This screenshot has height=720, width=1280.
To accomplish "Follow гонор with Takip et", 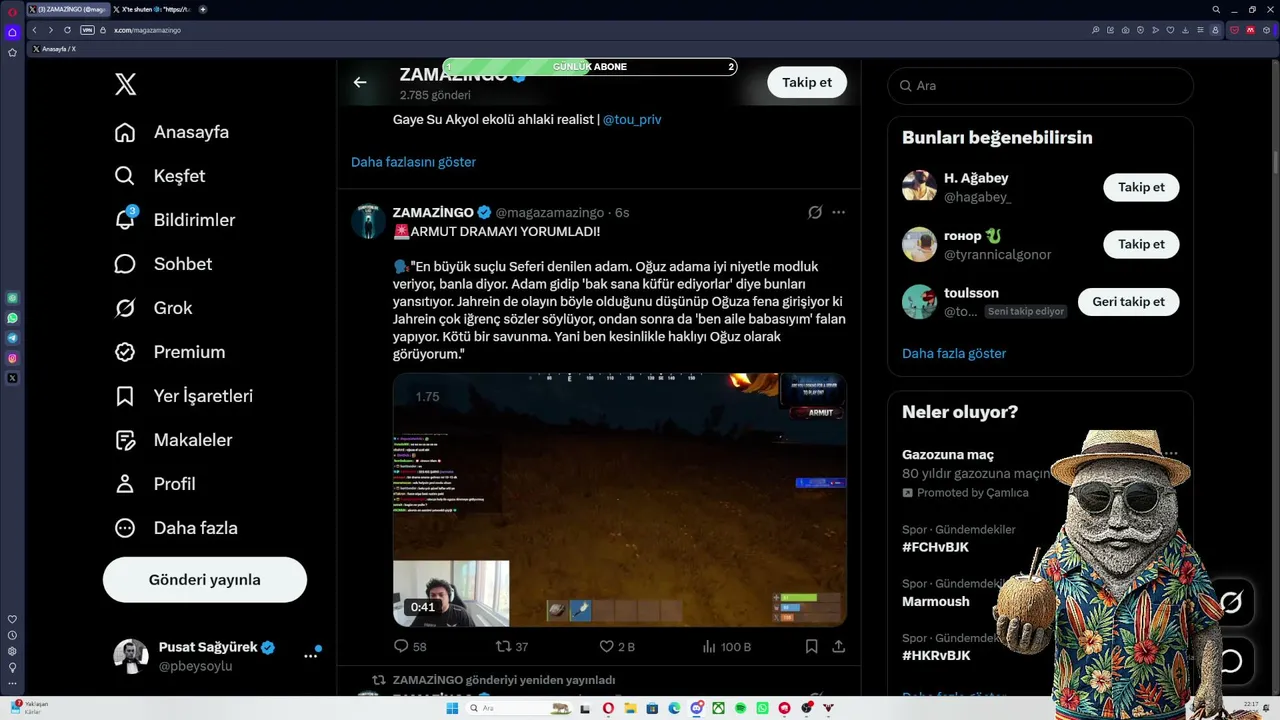I will pos(1141,244).
